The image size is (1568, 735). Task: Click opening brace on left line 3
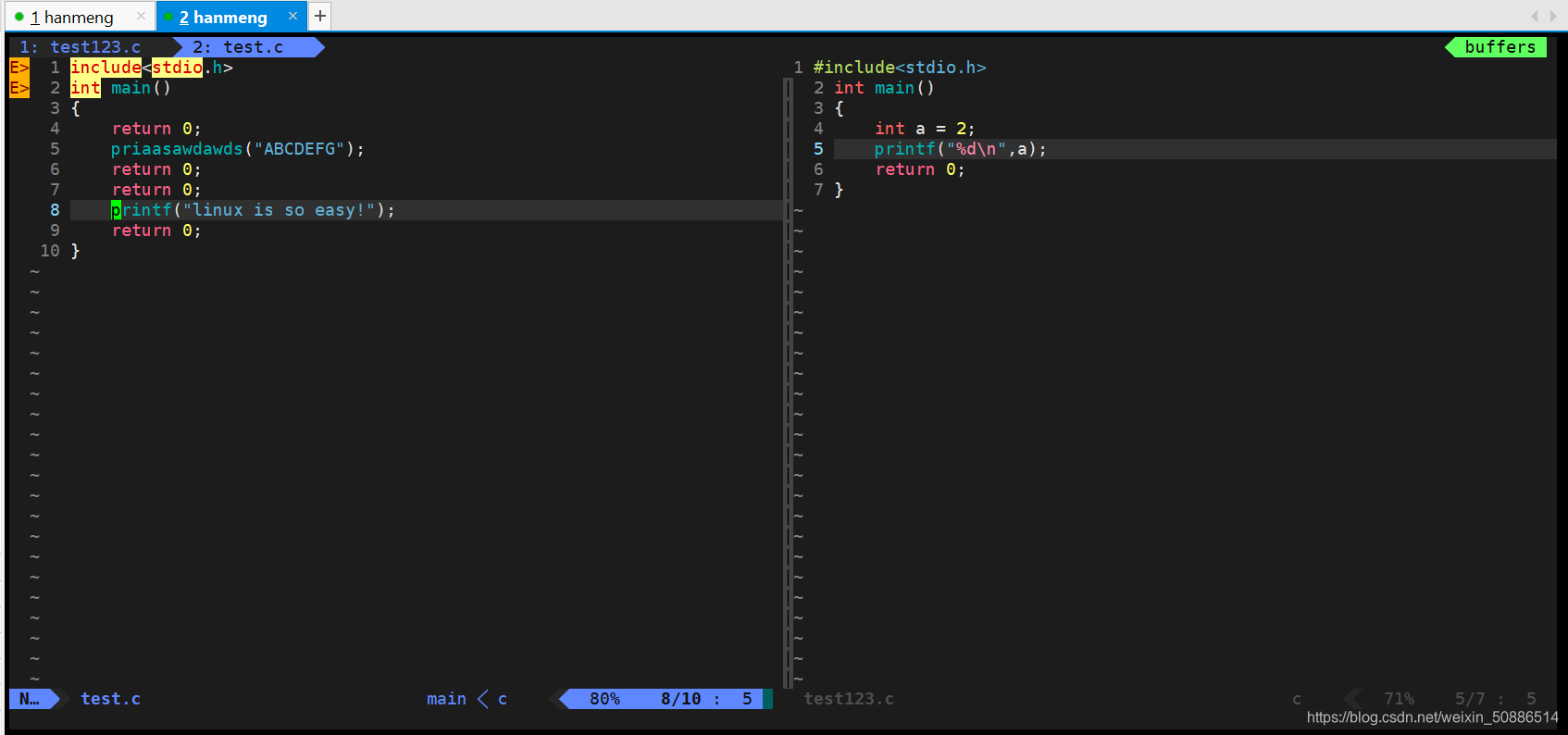[75, 108]
